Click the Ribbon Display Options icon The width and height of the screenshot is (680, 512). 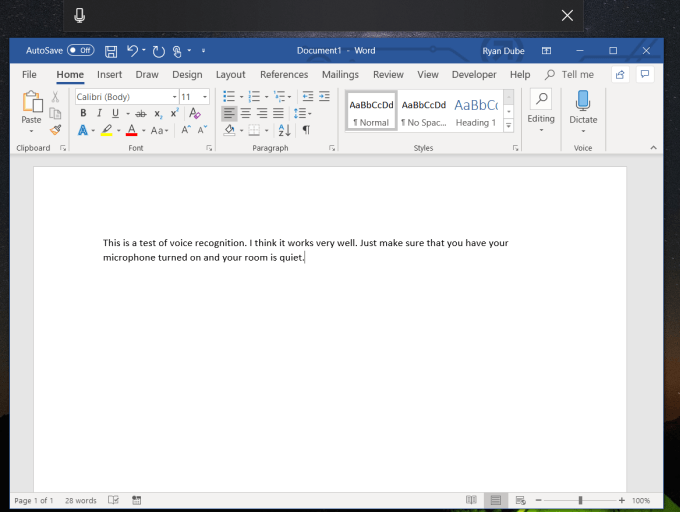[546, 51]
